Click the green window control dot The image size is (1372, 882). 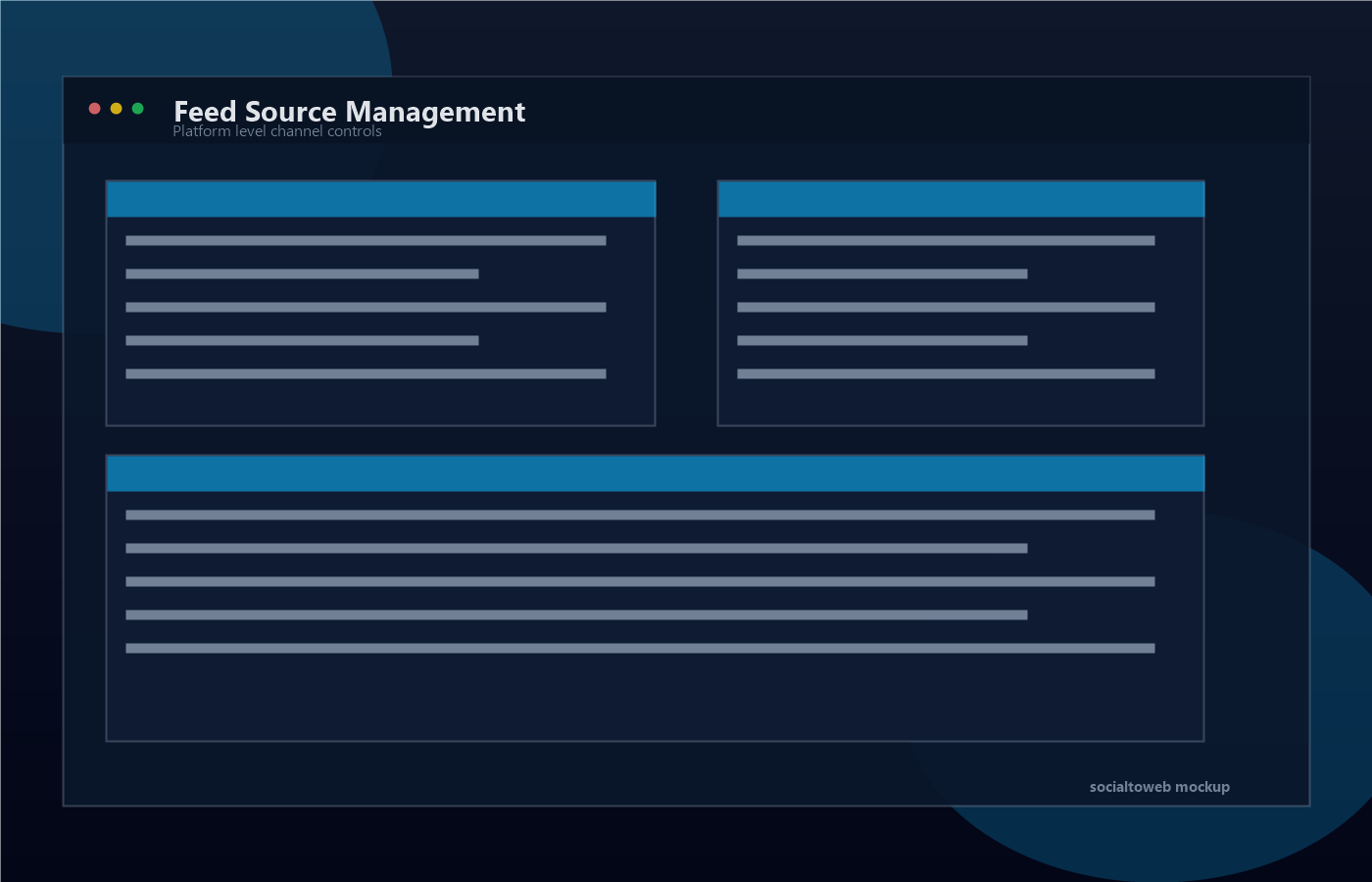[x=138, y=108]
